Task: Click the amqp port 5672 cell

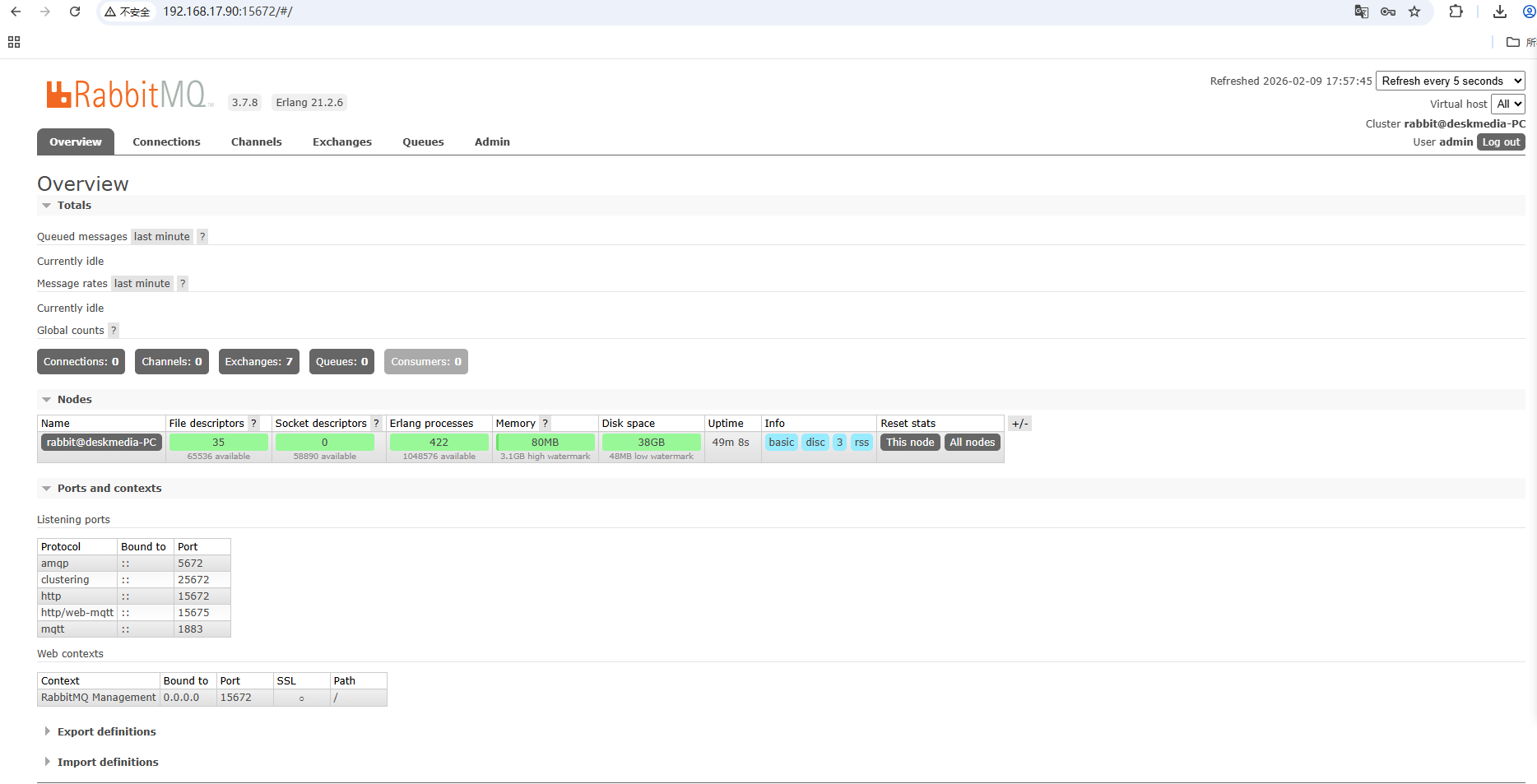Action: pyautogui.click(x=202, y=564)
